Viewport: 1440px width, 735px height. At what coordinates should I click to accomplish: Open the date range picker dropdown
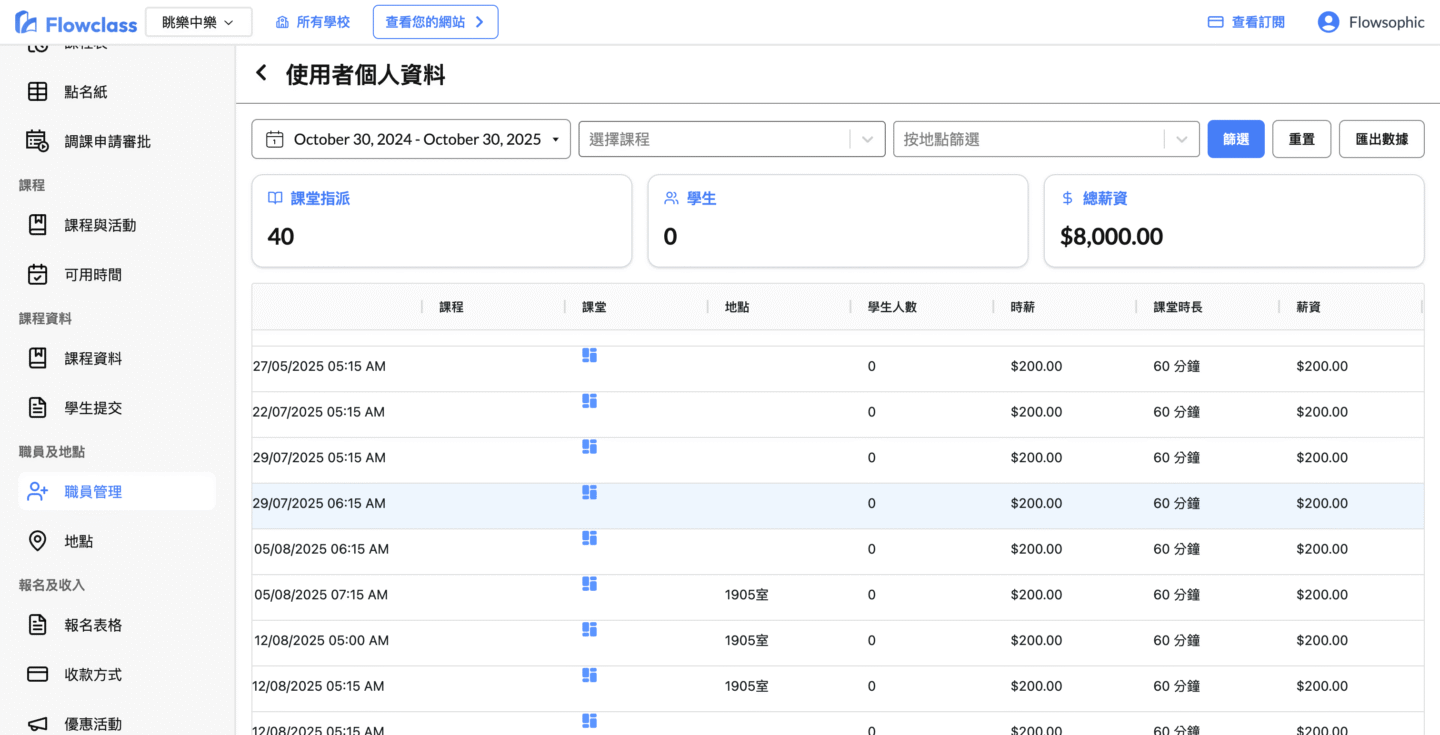click(x=411, y=139)
